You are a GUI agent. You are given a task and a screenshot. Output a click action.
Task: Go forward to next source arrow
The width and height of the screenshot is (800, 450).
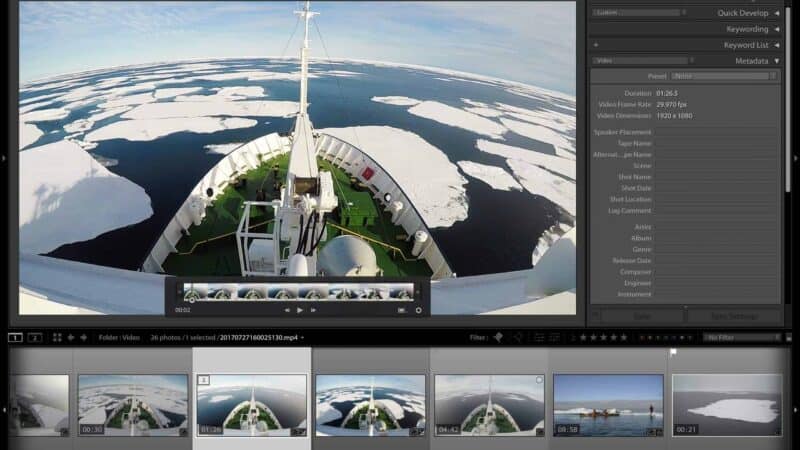[84, 337]
